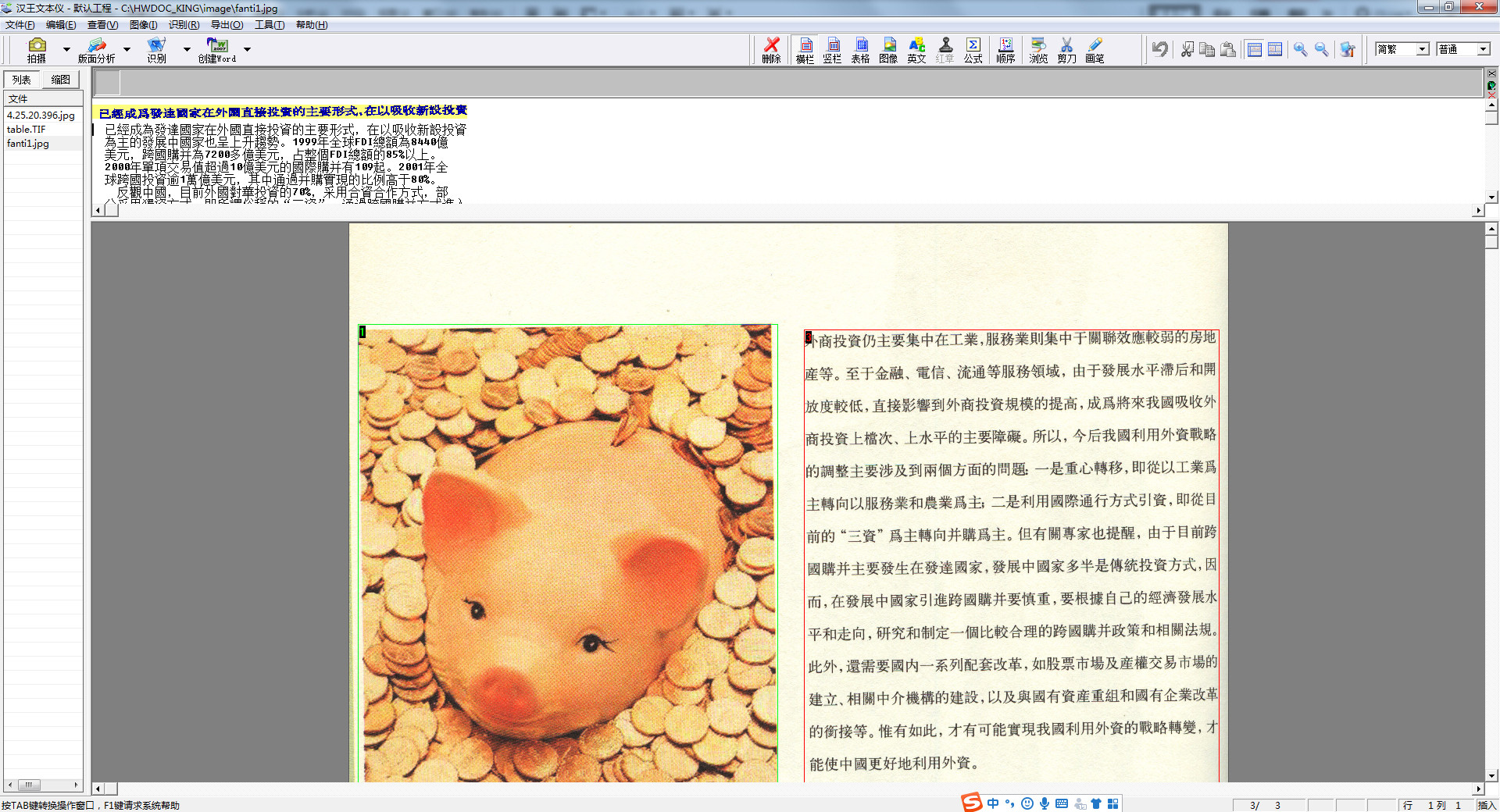Run 版面分析 layout analysis
The image size is (1500, 812).
click(96, 49)
